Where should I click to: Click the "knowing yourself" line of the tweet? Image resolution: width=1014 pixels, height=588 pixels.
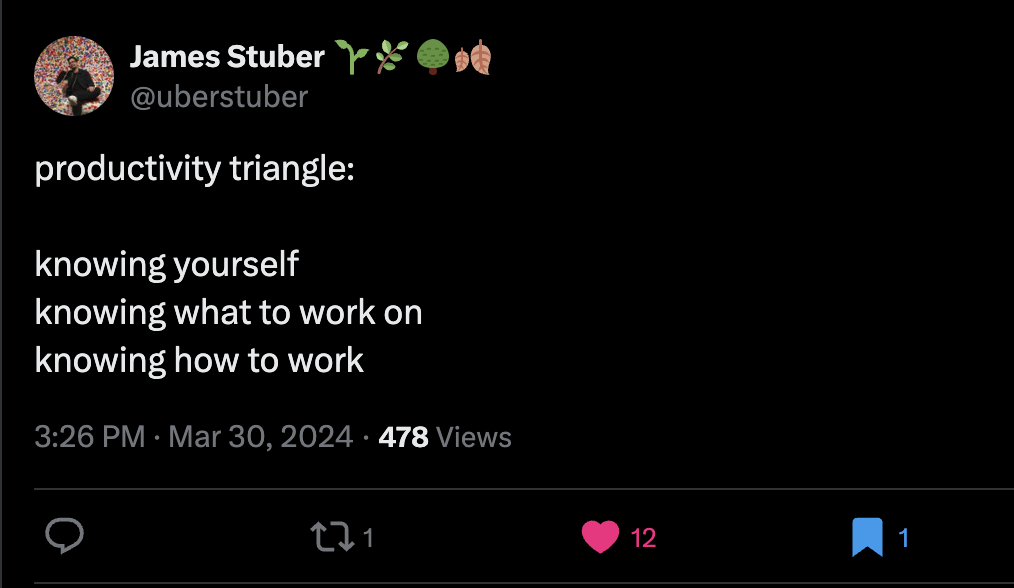tap(166, 264)
